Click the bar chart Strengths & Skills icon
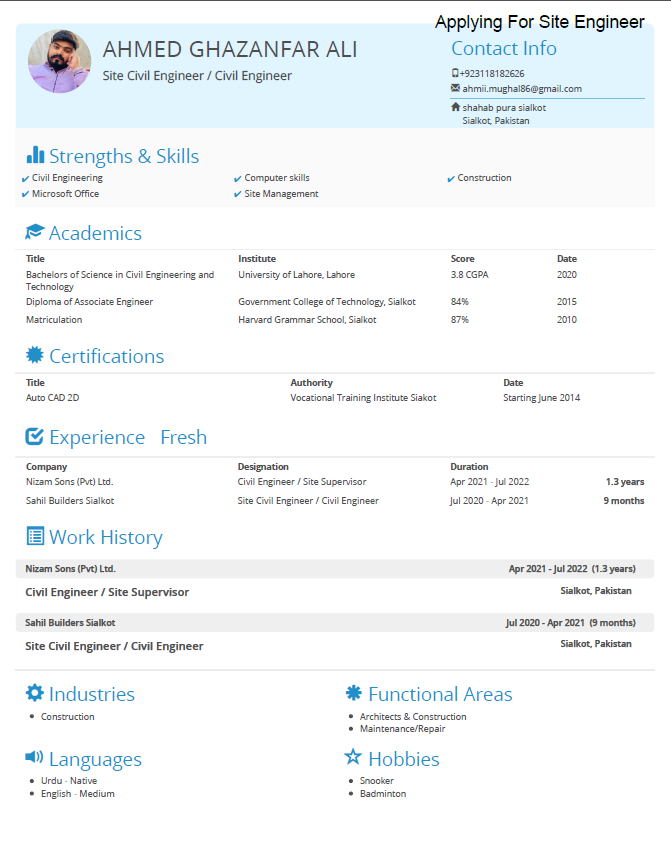Screen dimensions: 671x850 (x=35, y=155)
